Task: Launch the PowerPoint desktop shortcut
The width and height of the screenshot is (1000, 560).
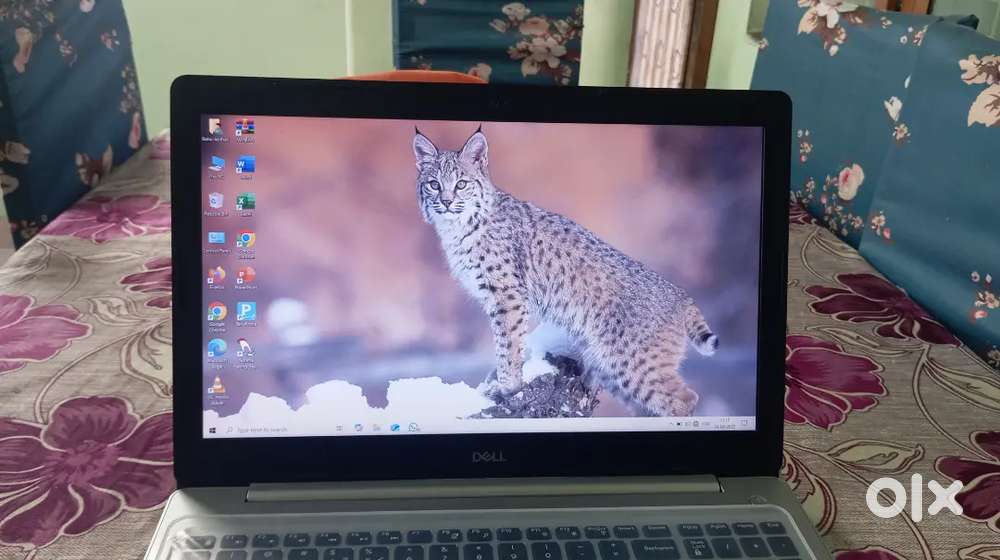Action: coord(245,275)
